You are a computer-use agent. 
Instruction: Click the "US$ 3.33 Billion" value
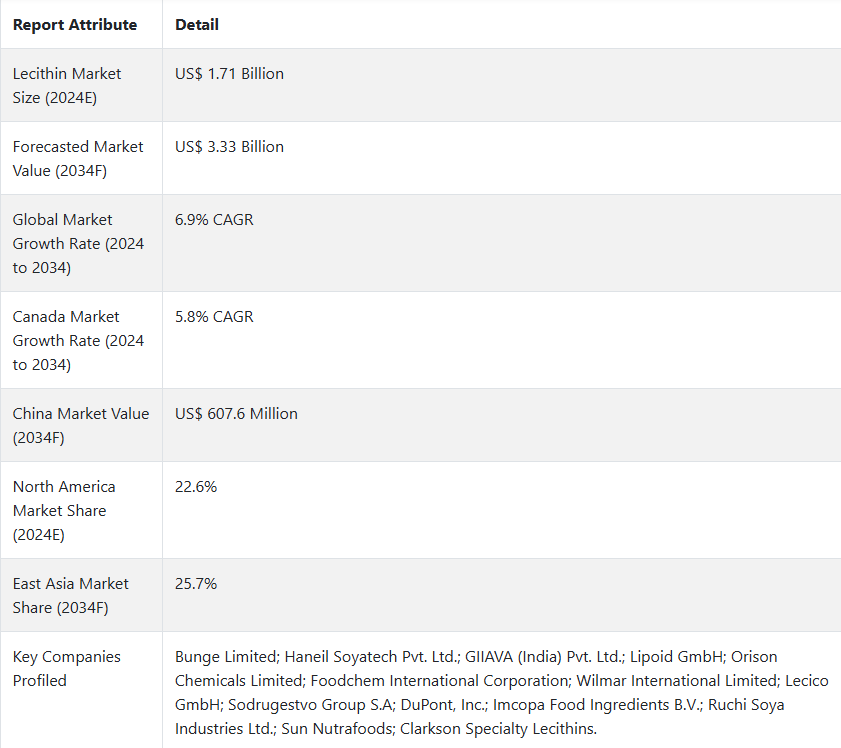coord(229,147)
